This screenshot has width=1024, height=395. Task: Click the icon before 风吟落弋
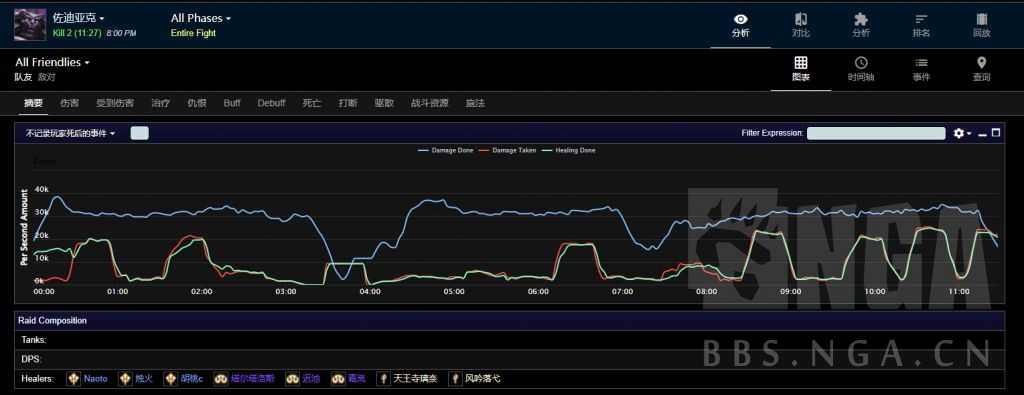pyautogui.click(x=455, y=379)
